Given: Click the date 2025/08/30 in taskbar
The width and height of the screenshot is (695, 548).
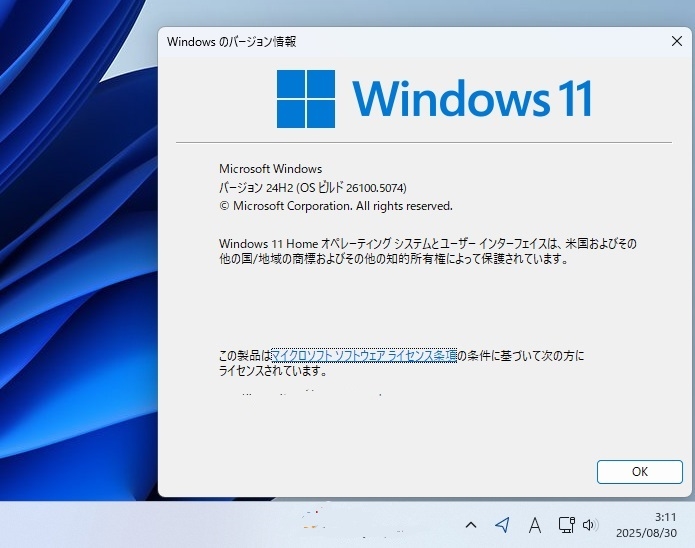Looking at the screenshot, I should [x=646, y=533].
